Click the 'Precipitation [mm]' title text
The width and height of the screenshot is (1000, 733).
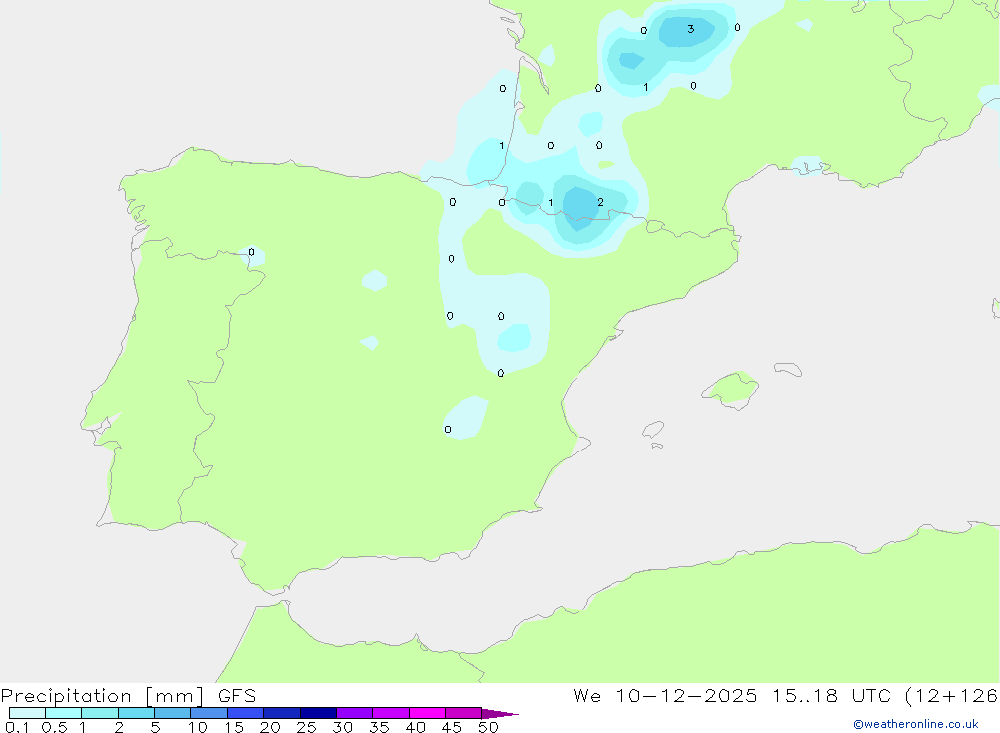click(x=102, y=696)
